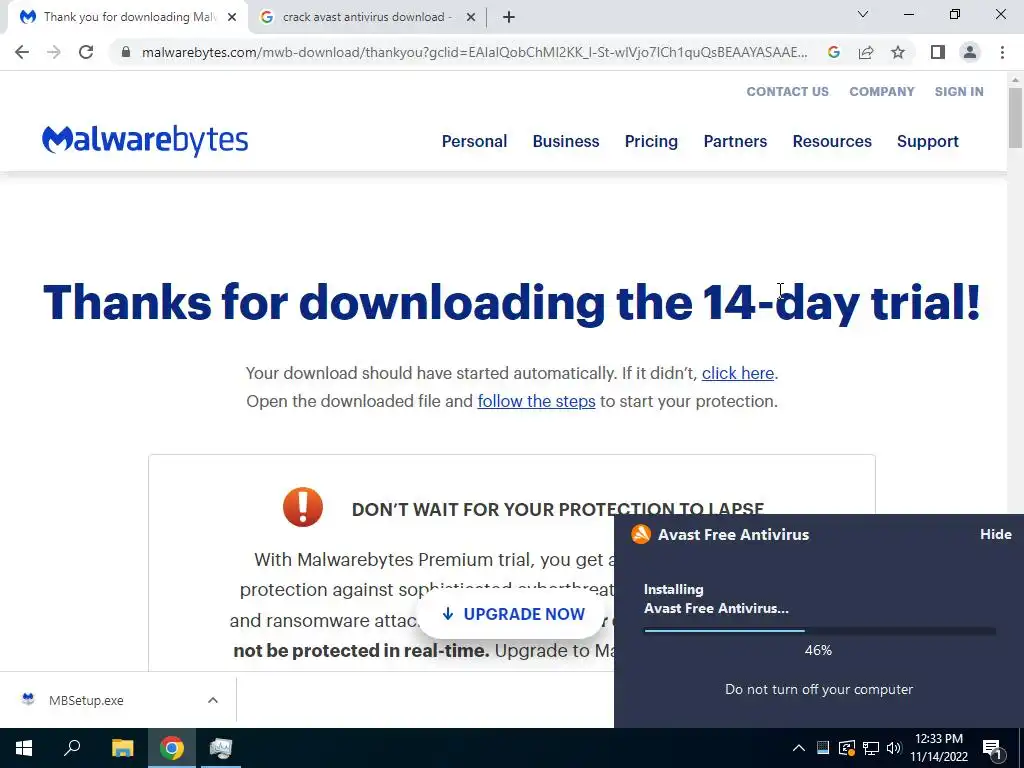Viewport: 1024px width, 768px height.
Task: Switch to the Thank you for downloading tab
Action: click(x=127, y=18)
